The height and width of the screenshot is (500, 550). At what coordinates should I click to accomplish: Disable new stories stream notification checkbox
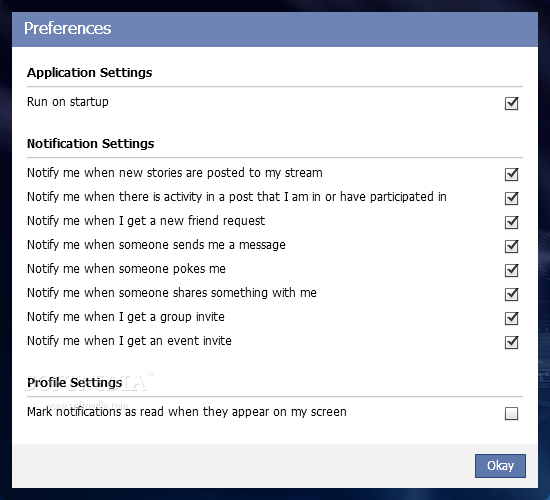[x=511, y=174]
